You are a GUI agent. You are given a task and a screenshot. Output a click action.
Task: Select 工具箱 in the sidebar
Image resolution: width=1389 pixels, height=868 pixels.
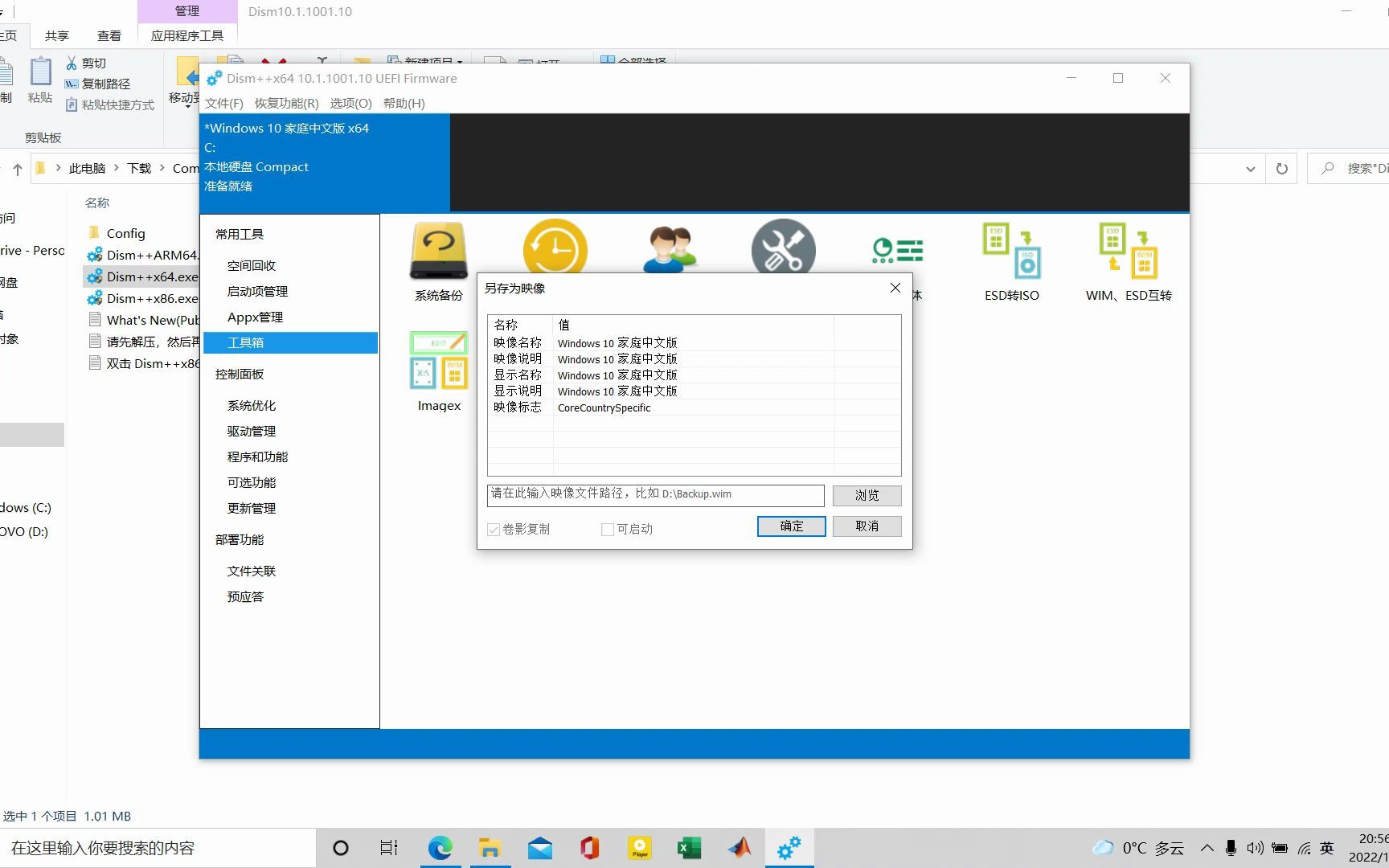click(x=289, y=342)
